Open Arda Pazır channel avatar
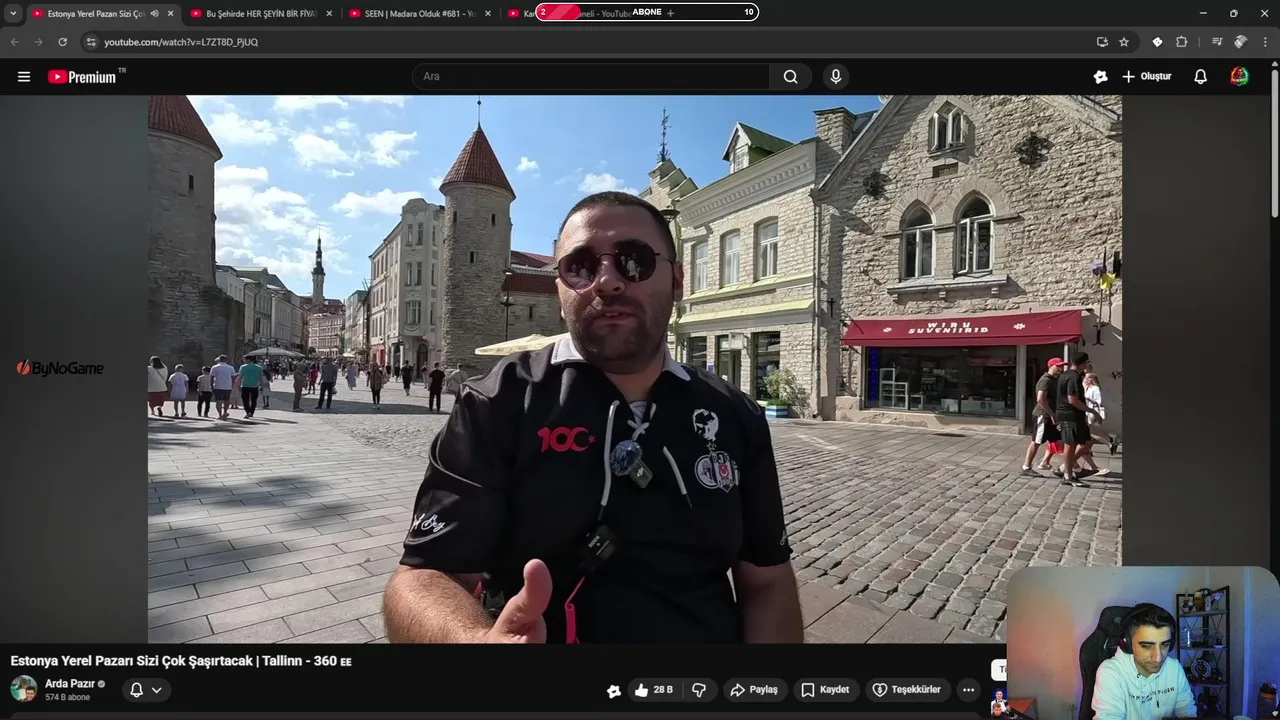This screenshot has width=1280, height=720. [x=24, y=689]
